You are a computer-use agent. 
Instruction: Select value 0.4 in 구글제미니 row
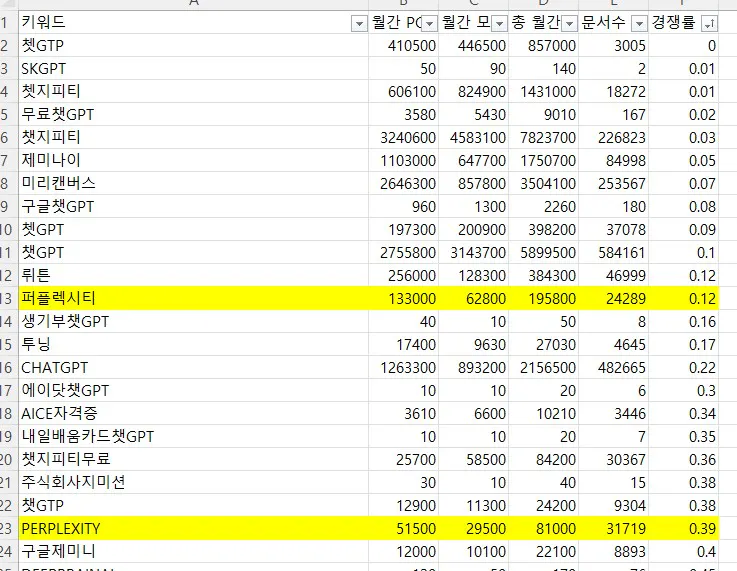click(683, 552)
